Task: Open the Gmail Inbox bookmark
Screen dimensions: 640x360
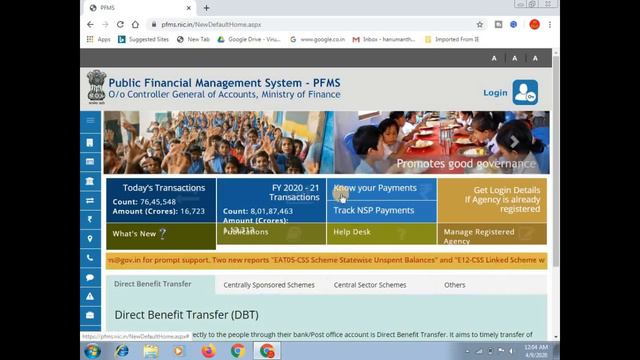Action: point(384,39)
